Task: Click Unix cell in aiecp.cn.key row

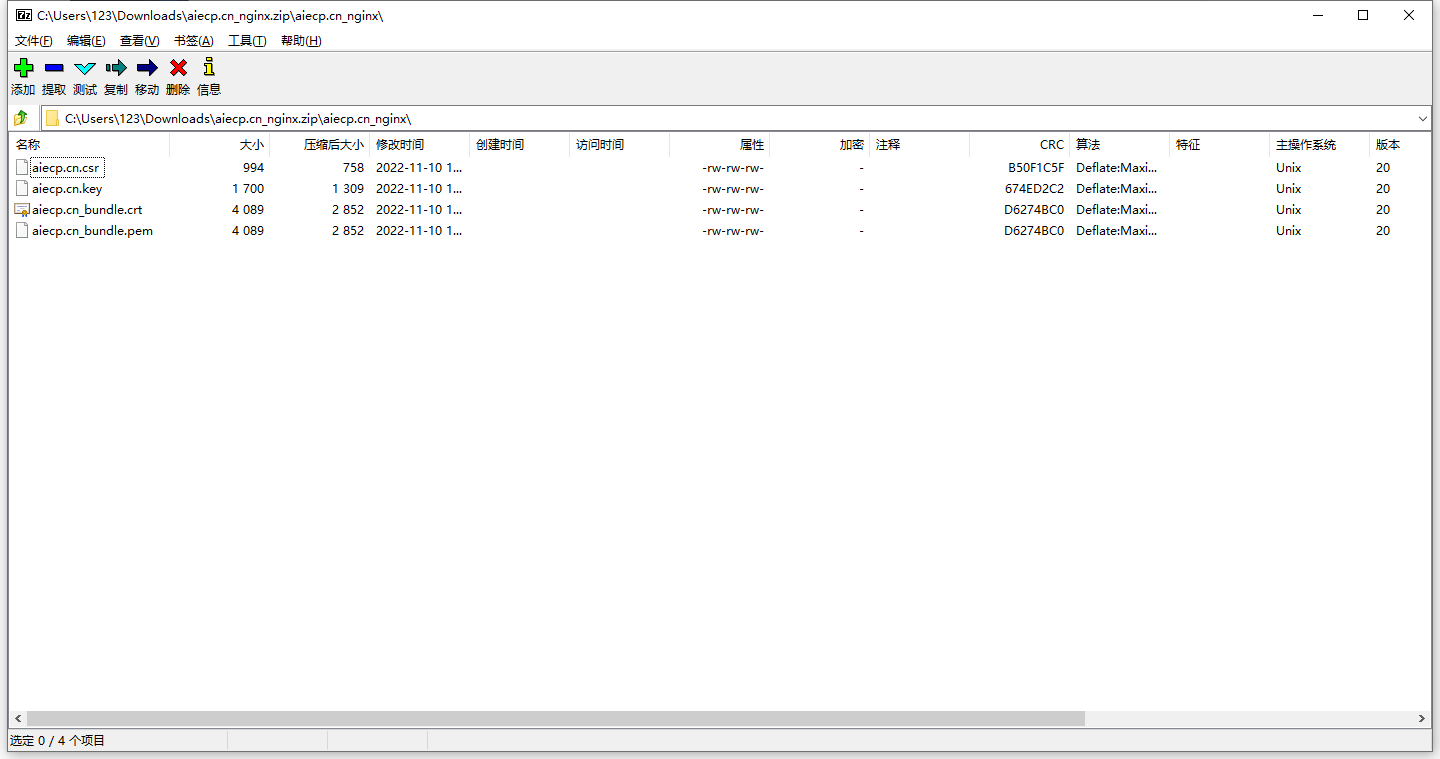Action: pos(1288,189)
